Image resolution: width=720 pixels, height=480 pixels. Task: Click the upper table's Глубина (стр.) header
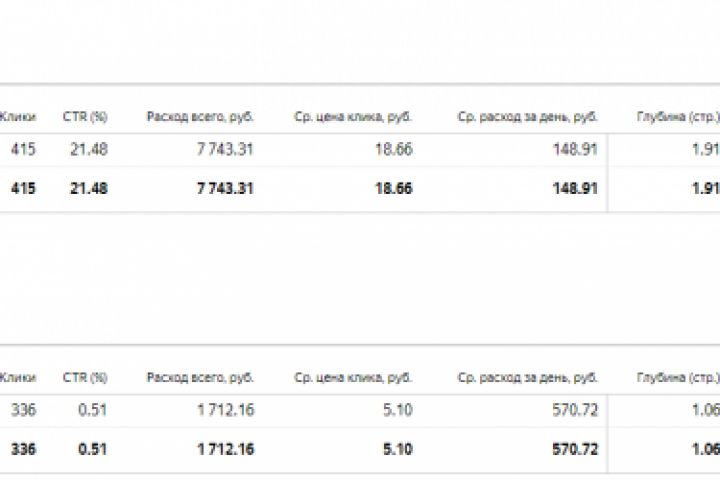tap(677, 117)
